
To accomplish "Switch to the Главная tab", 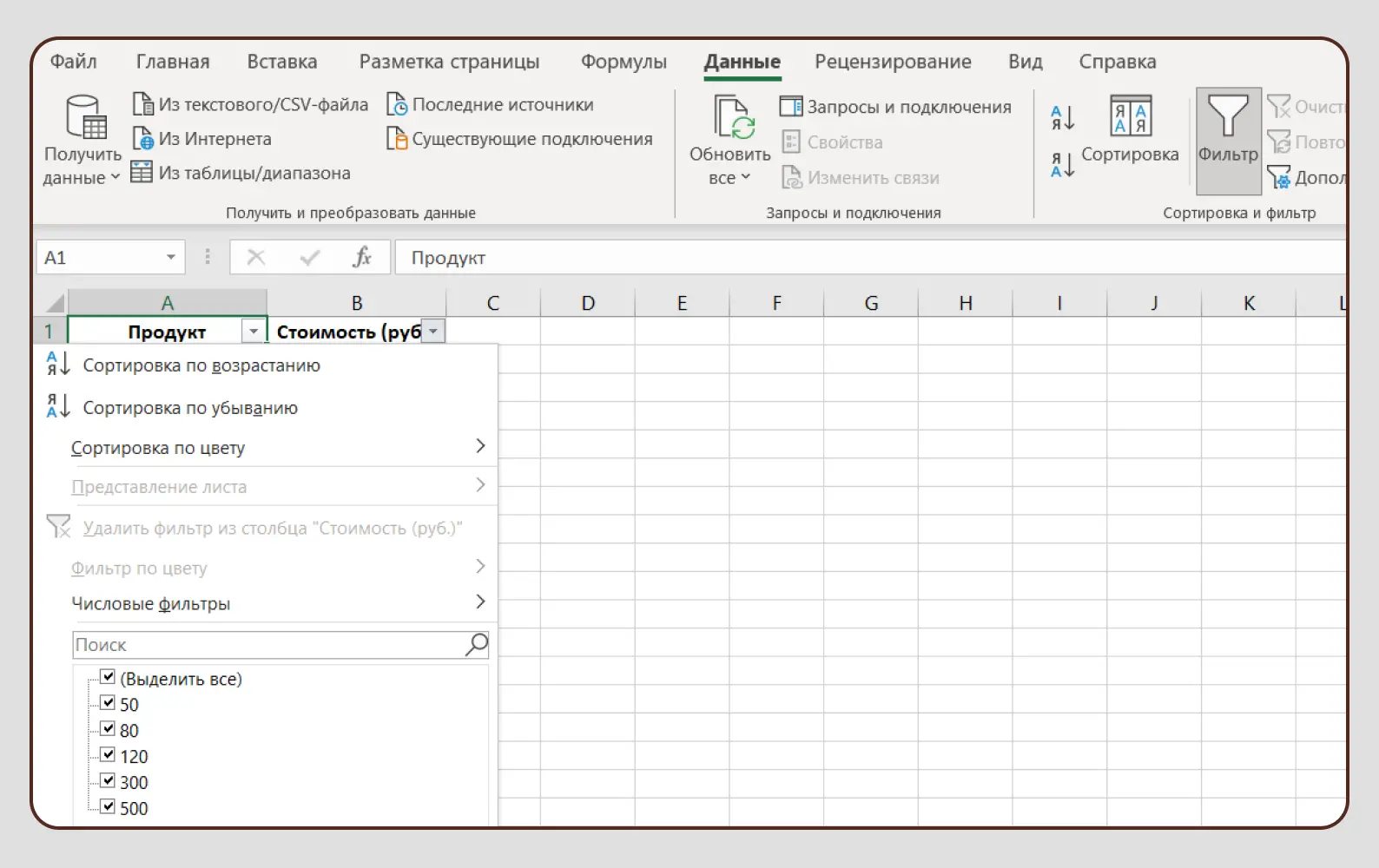I will click(173, 62).
